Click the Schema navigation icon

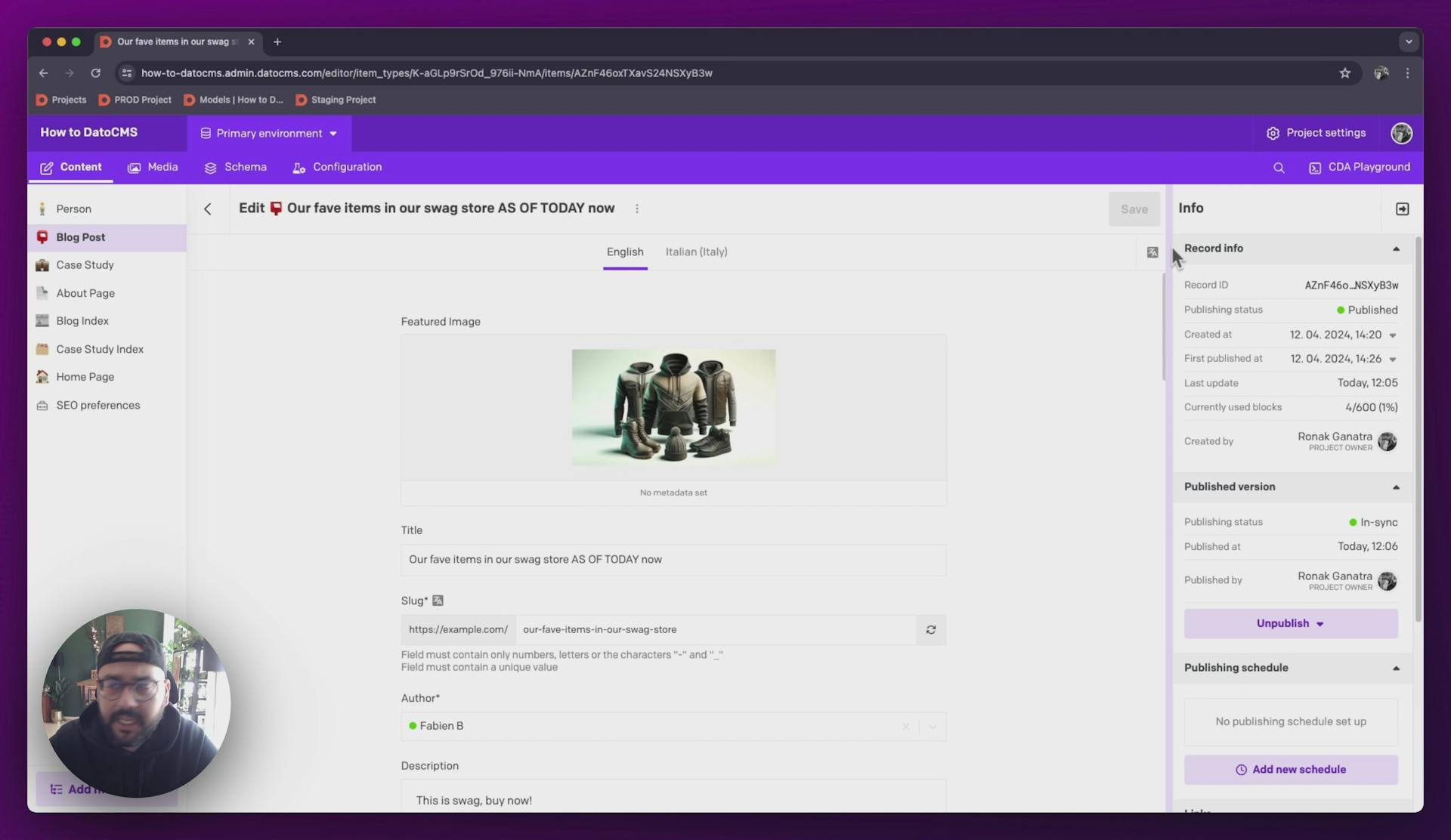[211, 167]
